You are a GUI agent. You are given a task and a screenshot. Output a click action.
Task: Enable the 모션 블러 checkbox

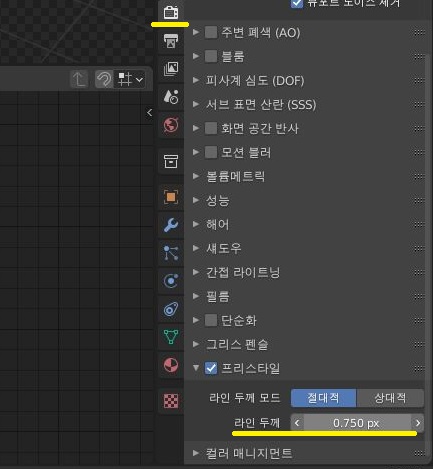[x=211, y=152]
